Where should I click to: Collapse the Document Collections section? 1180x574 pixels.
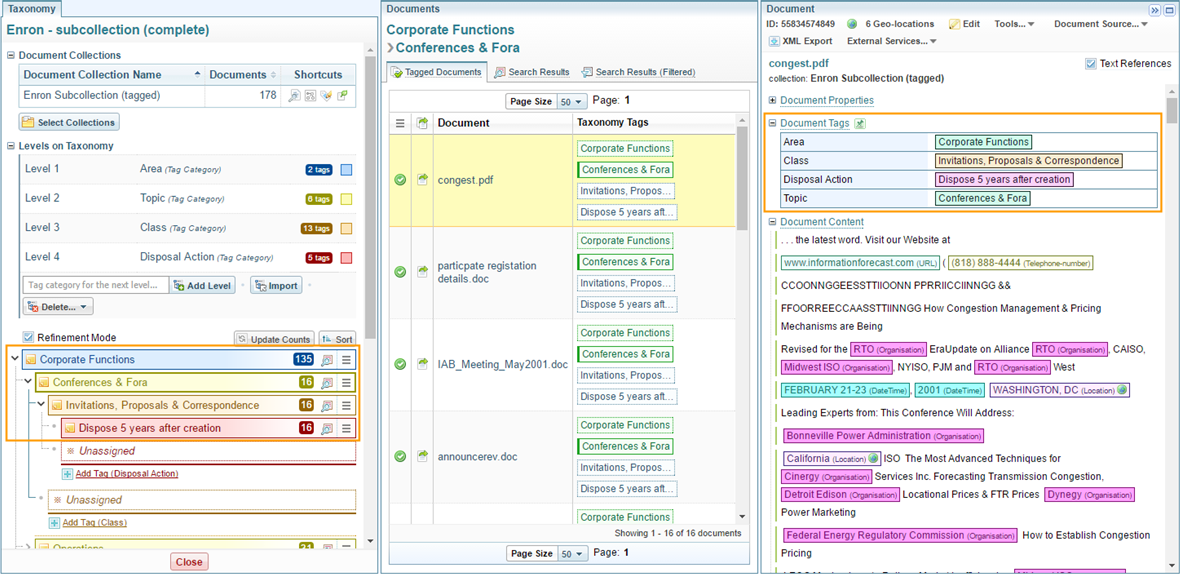coord(11,56)
